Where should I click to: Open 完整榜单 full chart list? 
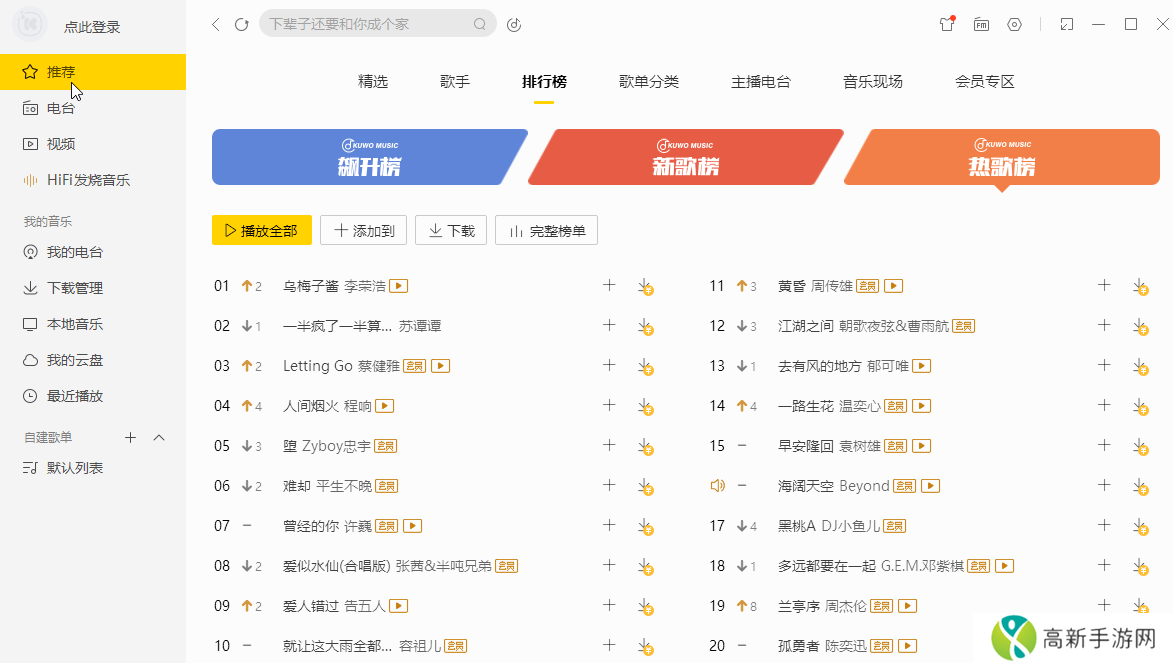[546, 229]
